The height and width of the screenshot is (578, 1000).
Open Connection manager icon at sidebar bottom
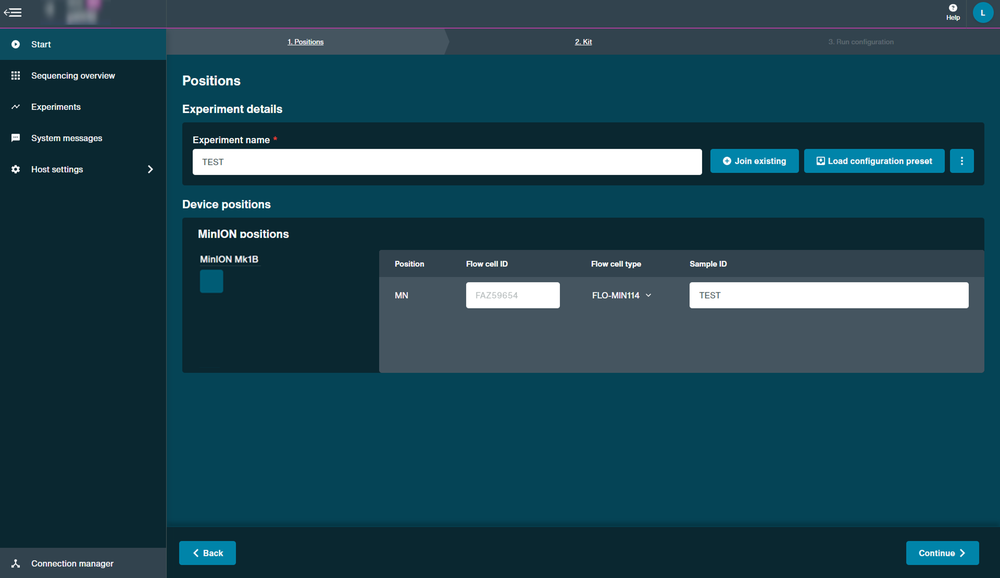point(15,563)
